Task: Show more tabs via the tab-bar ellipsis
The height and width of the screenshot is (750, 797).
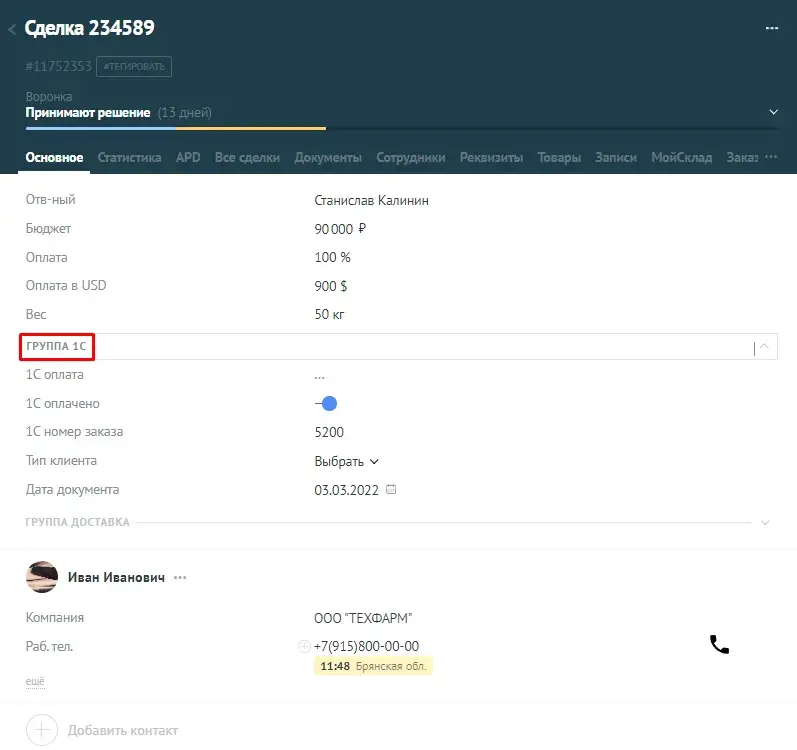Action: pos(771,157)
